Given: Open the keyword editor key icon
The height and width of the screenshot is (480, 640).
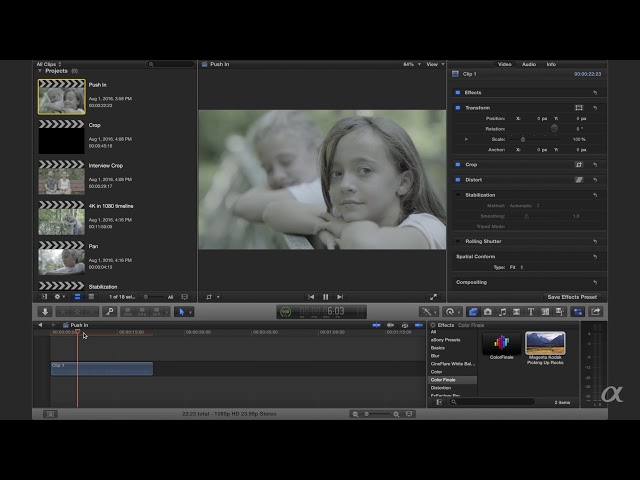Looking at the screenshot, I should pyautogui.click(x=109, y=312).
